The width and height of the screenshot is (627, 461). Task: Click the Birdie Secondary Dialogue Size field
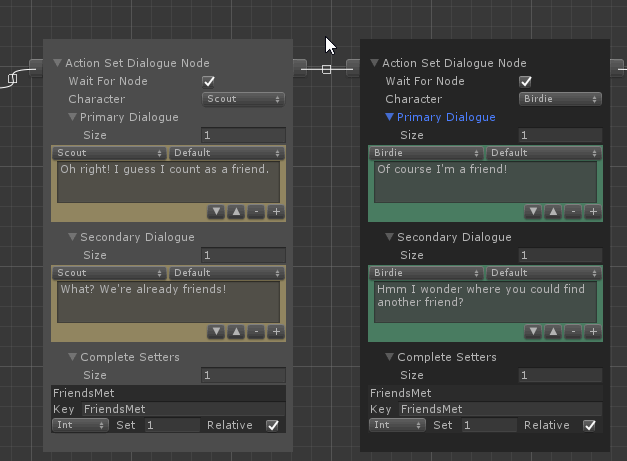click(560, 255)
